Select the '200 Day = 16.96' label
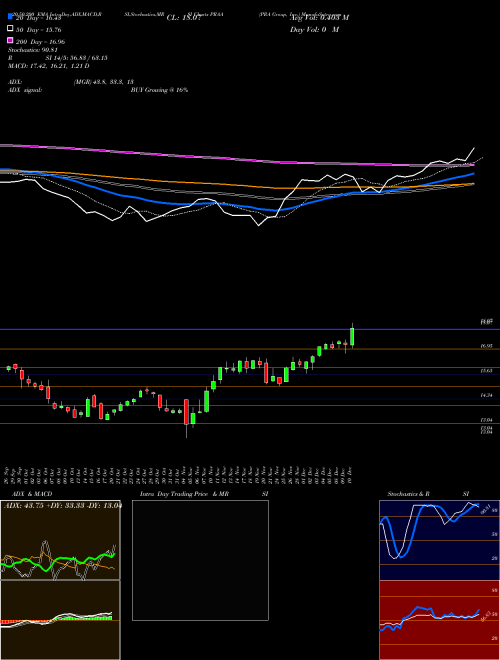This screenshot has width=500, height=660. [40, 42]
